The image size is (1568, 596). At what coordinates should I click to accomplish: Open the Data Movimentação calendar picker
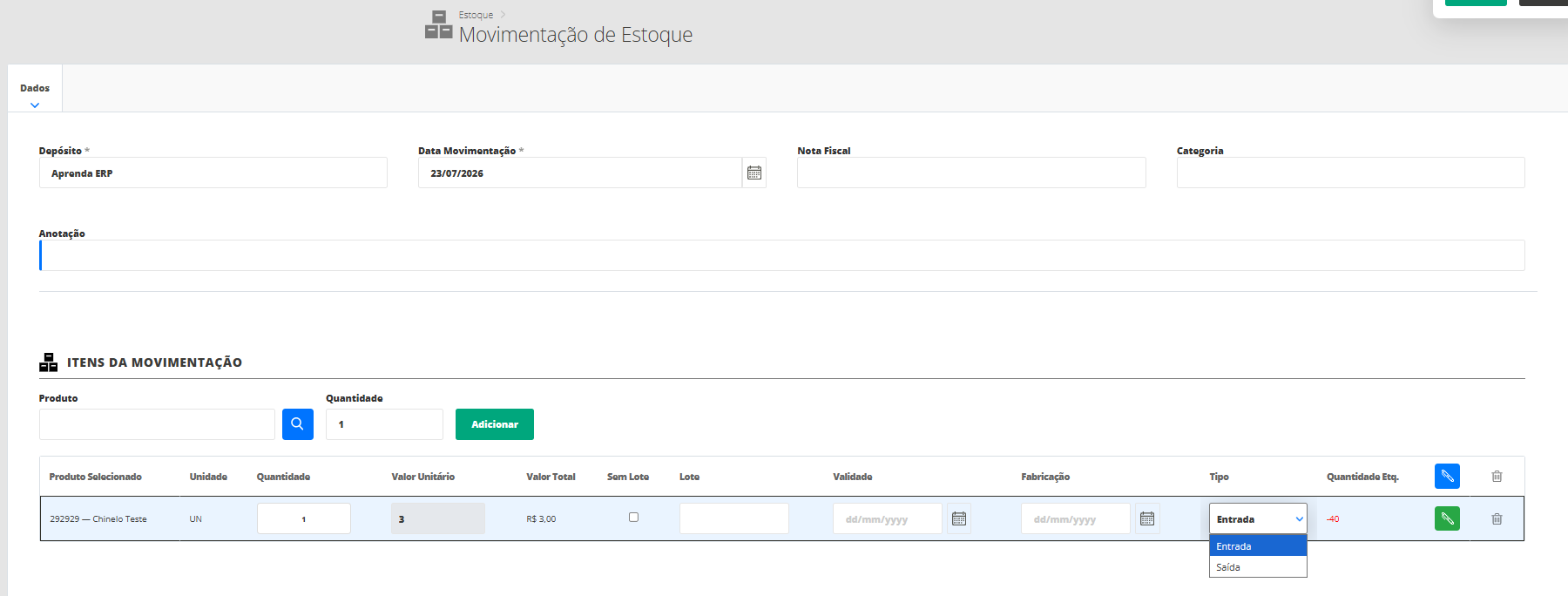coord(754,173)
